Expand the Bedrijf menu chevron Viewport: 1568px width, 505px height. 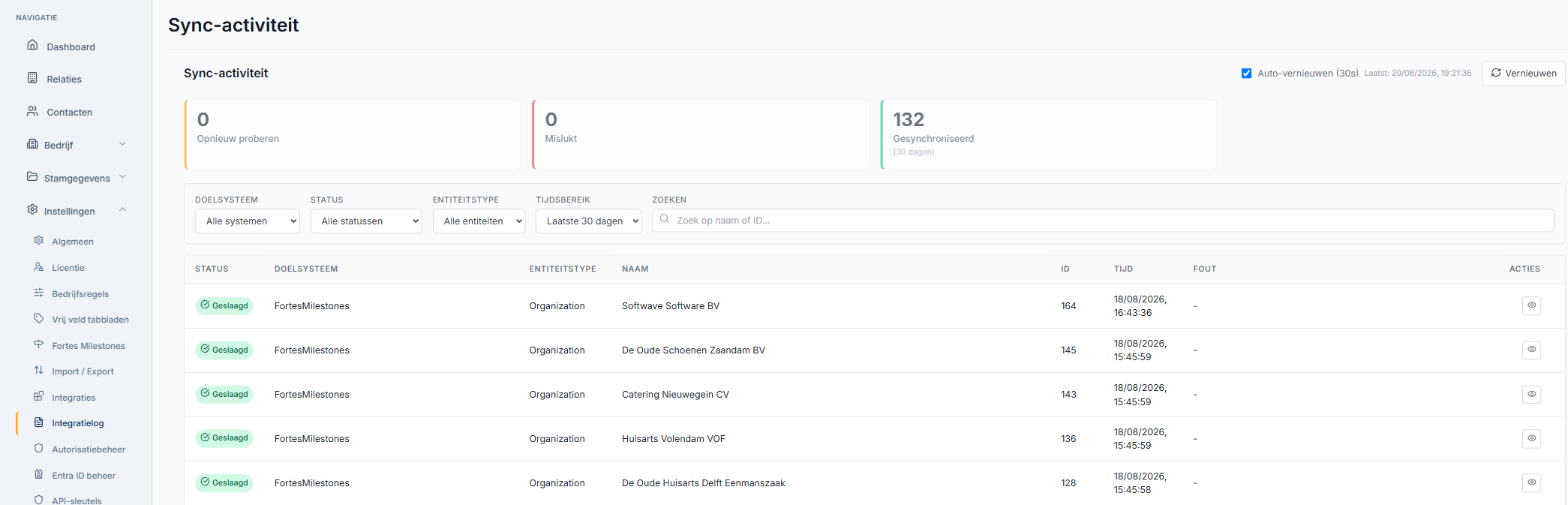[122, 144]
